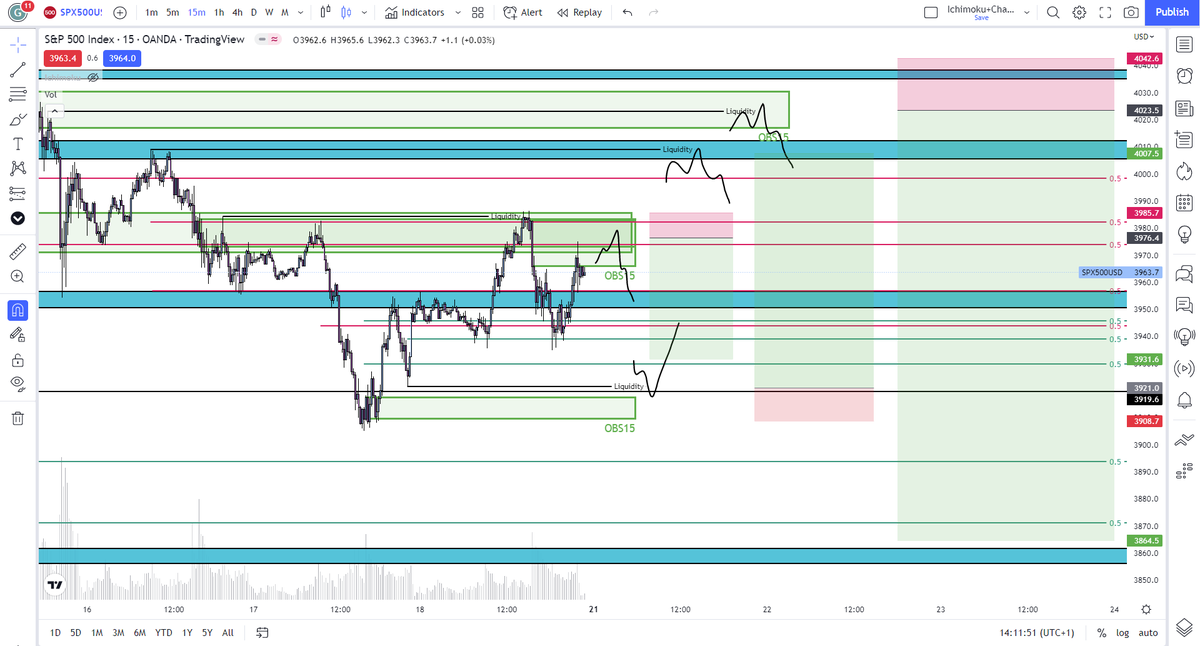The height and width of the screenshot is (646, 1200).
Task: Create a new Alert
Action: tap(523, 12)
